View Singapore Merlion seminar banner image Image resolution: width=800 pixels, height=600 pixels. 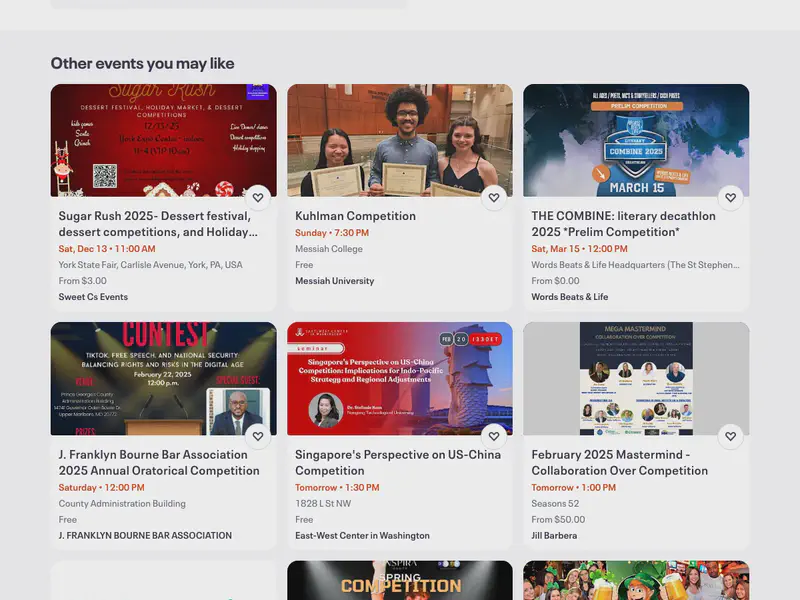pyautogui.click(x=400, y=379)
